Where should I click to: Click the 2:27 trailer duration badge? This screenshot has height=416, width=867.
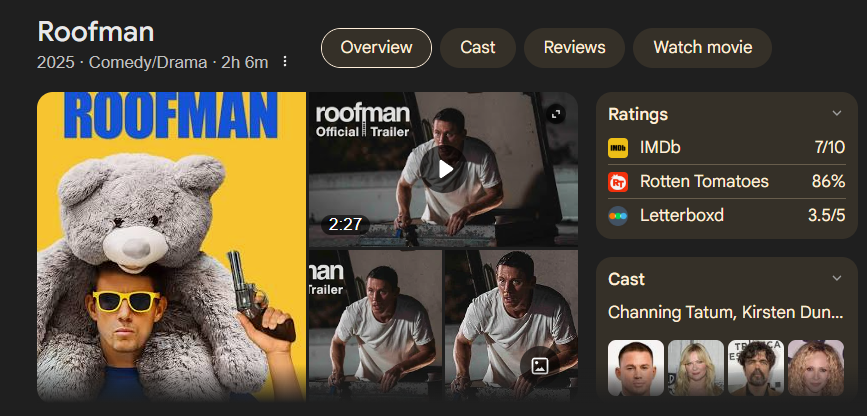[345, 225]
